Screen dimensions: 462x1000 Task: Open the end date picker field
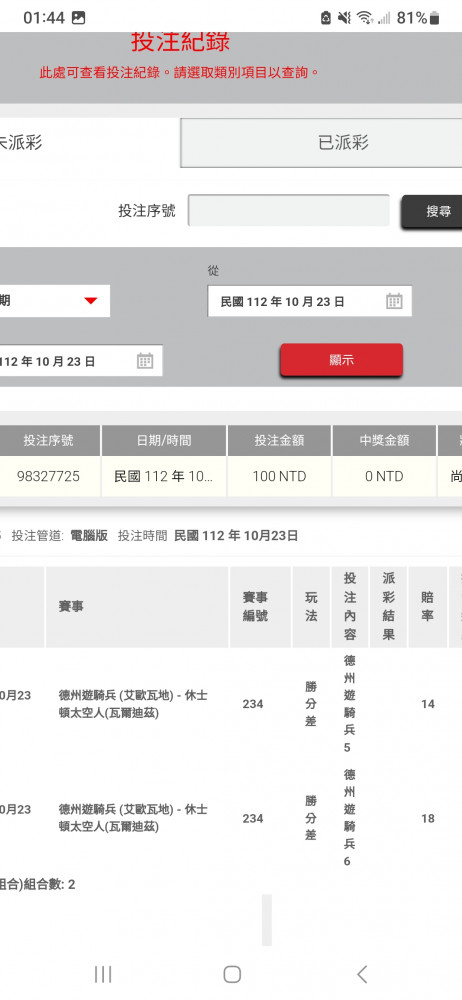(80, 361)
